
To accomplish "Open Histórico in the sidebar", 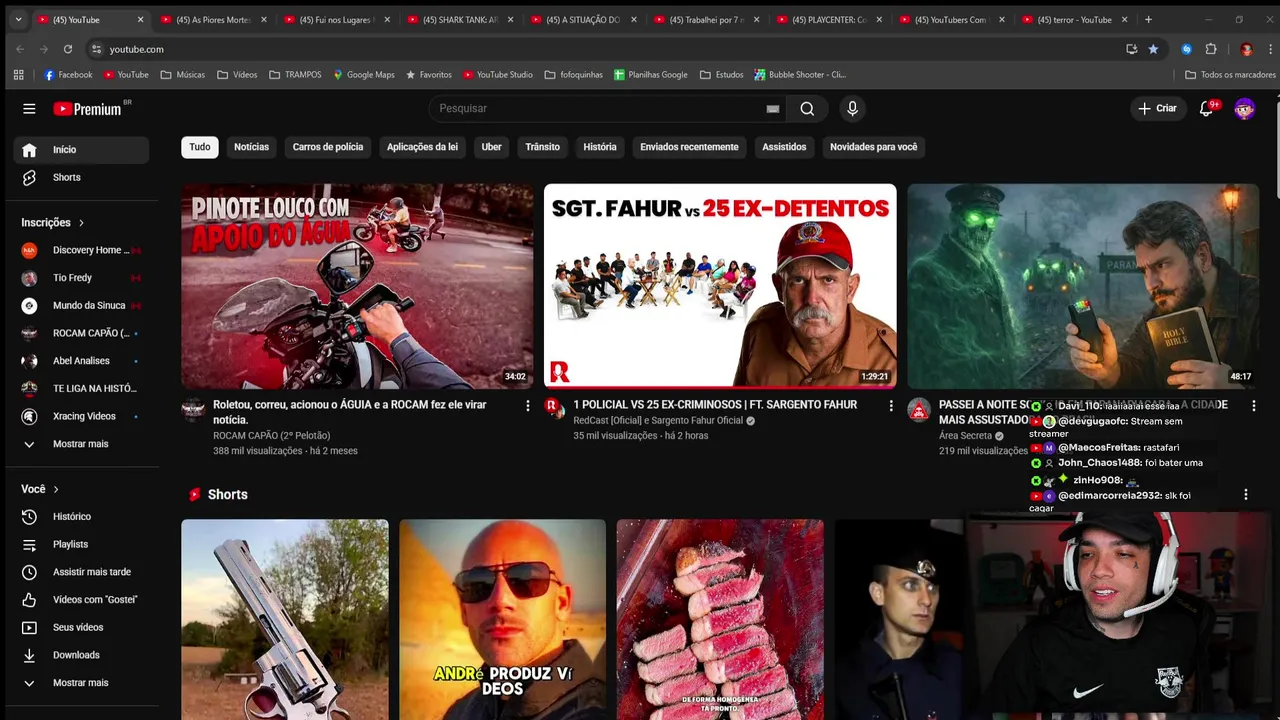I will 82,516.
